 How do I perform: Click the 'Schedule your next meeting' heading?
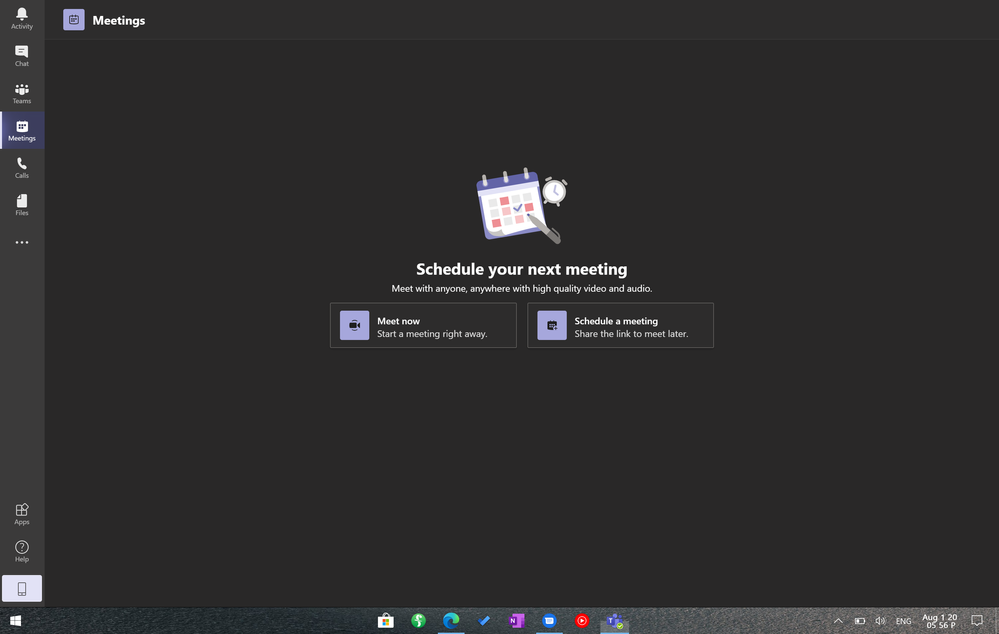pyautogui.click(x=522, y=270)
